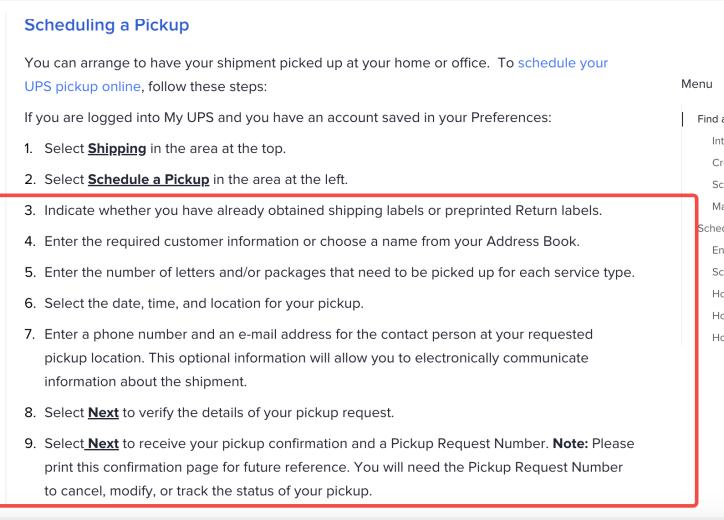Click the 'Scheduling a Pickup' page heading
Viewport: 724px width, 520px height.
click(107, 25)
